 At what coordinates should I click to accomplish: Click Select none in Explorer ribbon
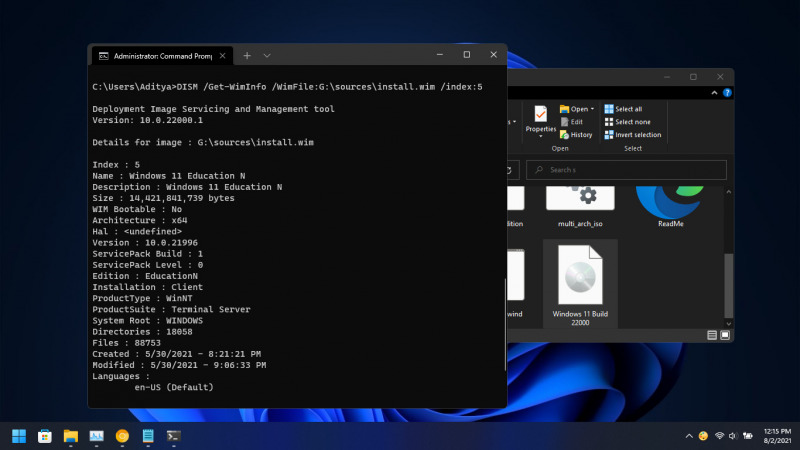(628, 122)
